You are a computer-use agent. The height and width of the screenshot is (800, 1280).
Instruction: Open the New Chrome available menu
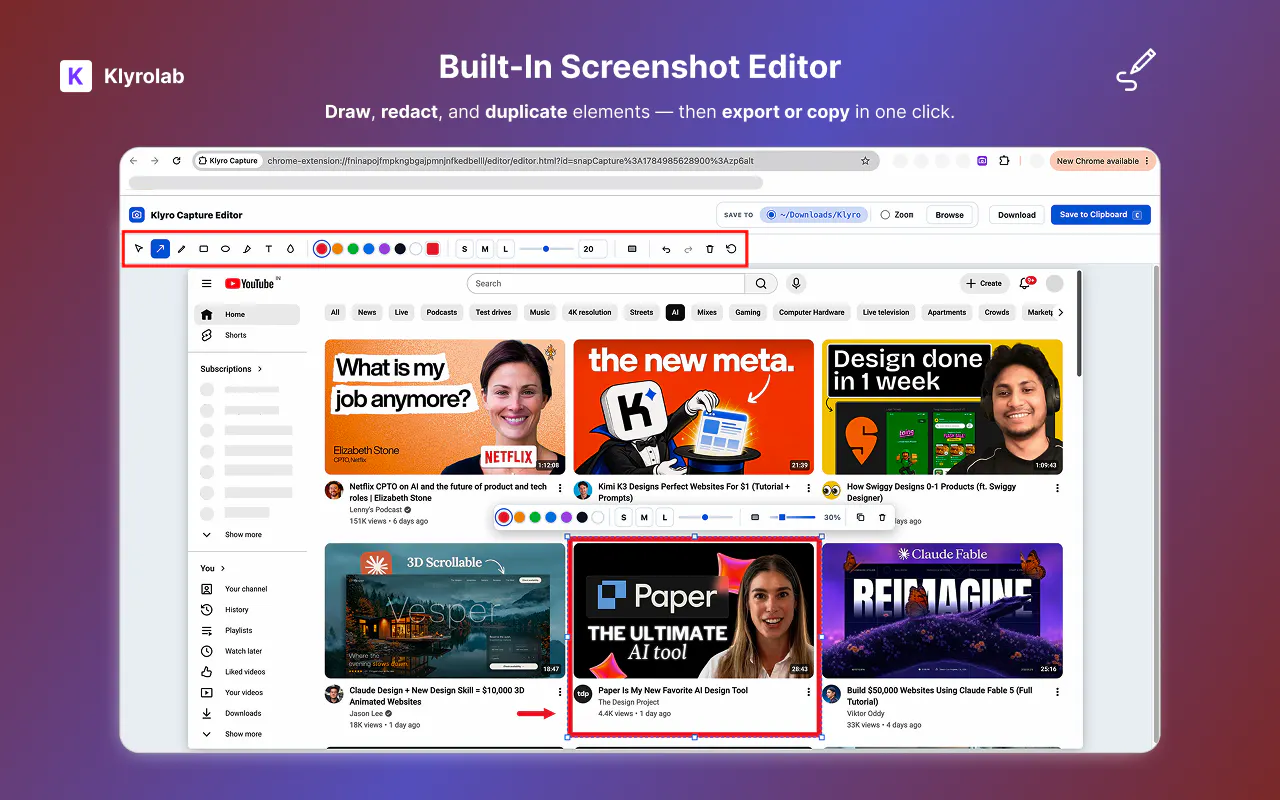point(1102,161)
